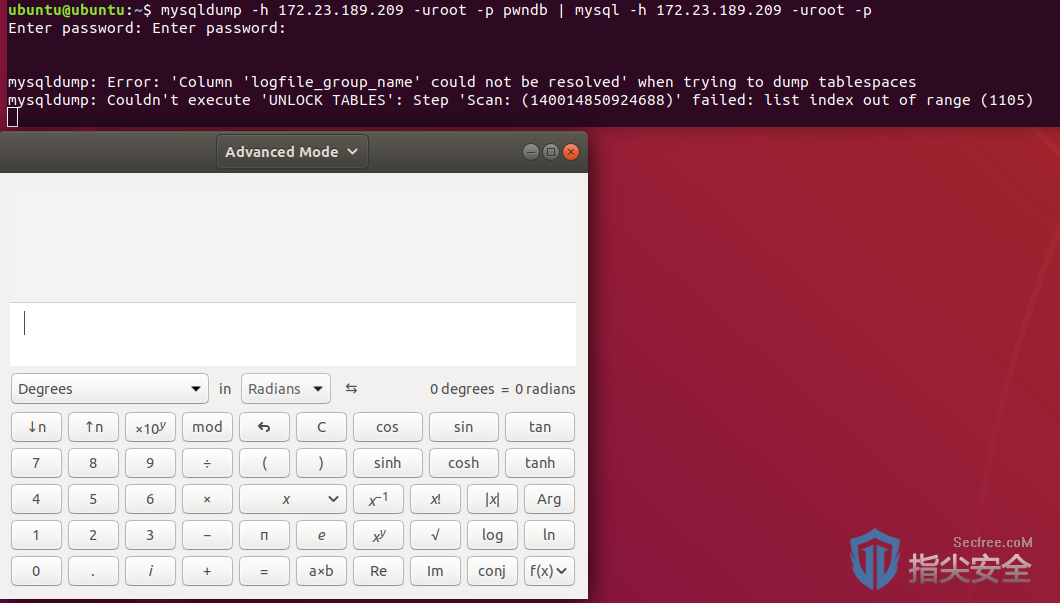Click the calculator history display area
1060x603 pixels.
[x=293, y=241]
